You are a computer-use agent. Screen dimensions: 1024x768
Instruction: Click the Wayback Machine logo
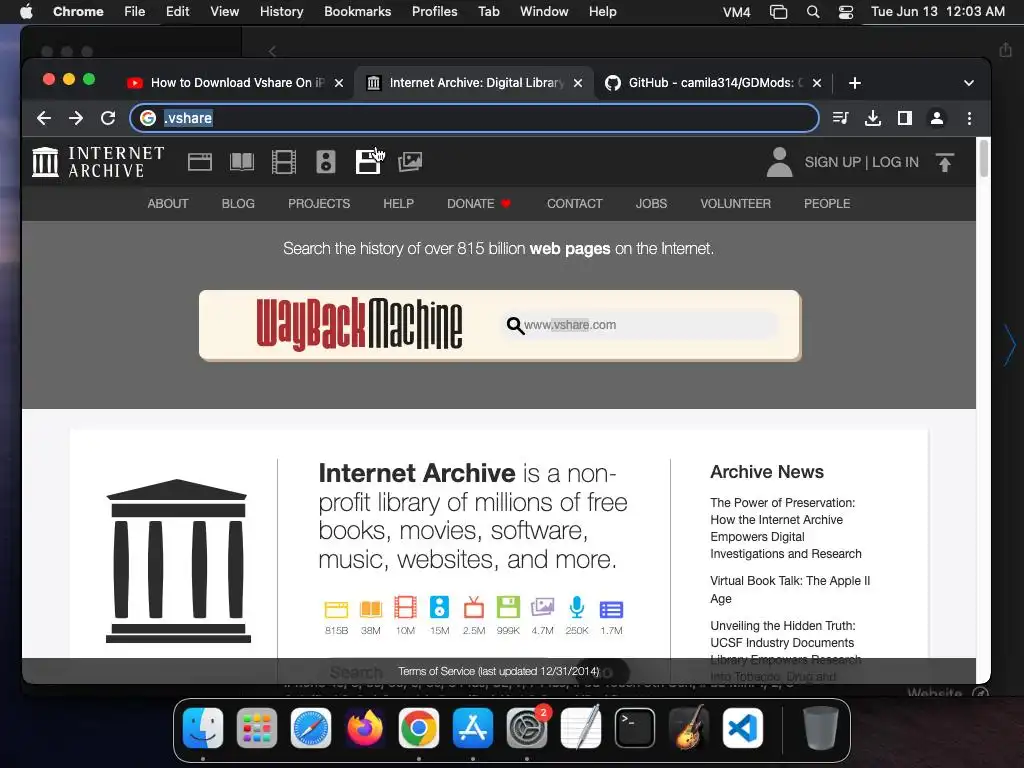pos(359,325)
